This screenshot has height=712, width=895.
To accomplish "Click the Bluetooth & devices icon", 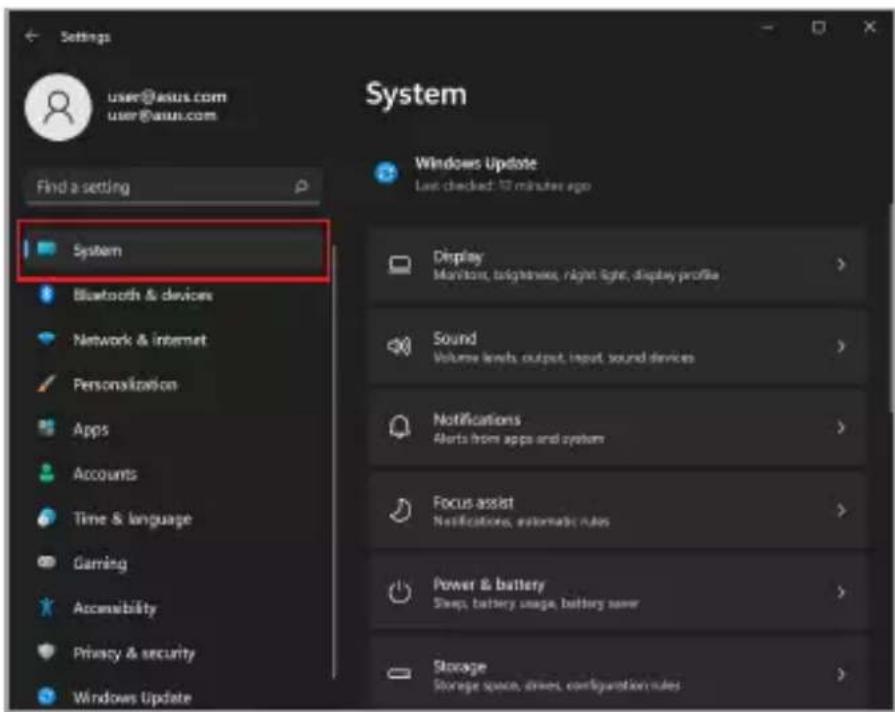I will coord(46,295).
